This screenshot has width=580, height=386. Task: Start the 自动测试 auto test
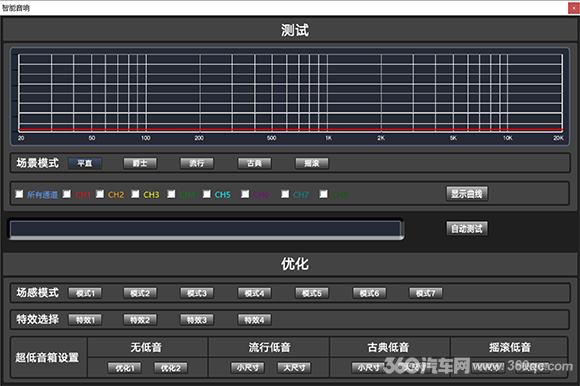[467, 228]
